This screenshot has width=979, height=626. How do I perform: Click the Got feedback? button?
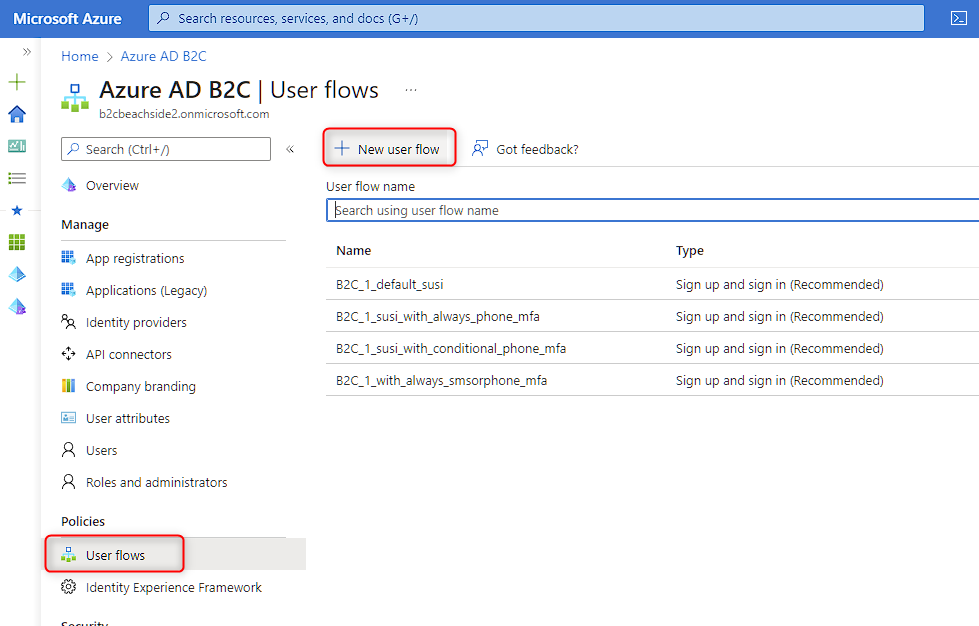(525, 149)
